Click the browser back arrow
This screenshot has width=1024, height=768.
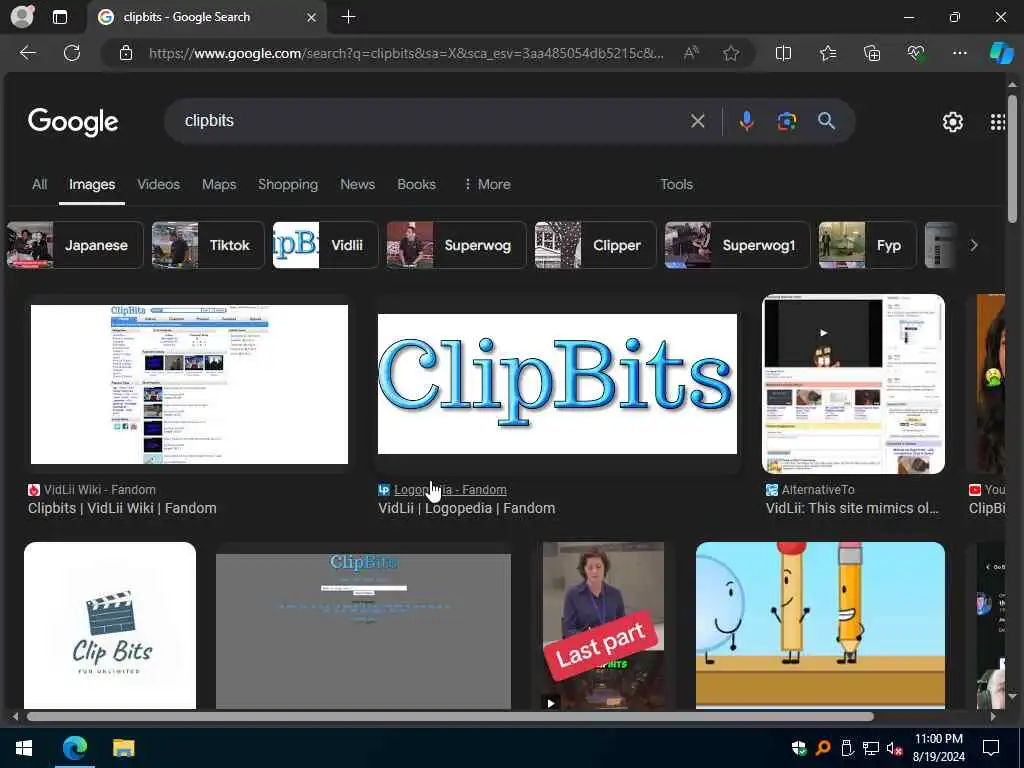(x=27, y=53)
